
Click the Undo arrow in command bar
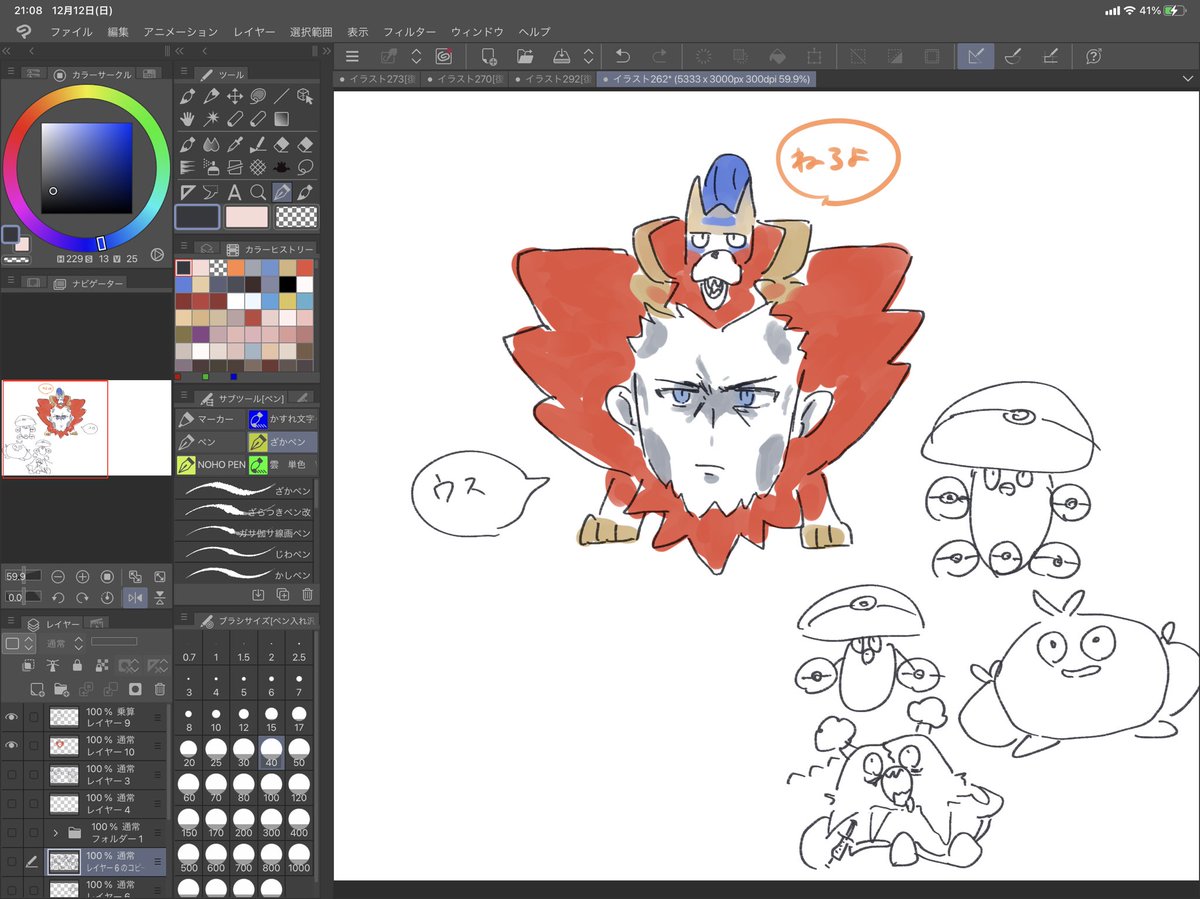pos(623,56)
